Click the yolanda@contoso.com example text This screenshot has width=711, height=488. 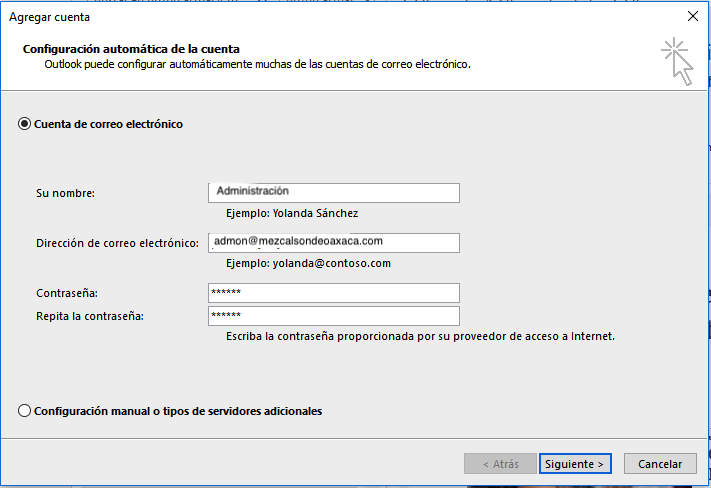point(308,263)
